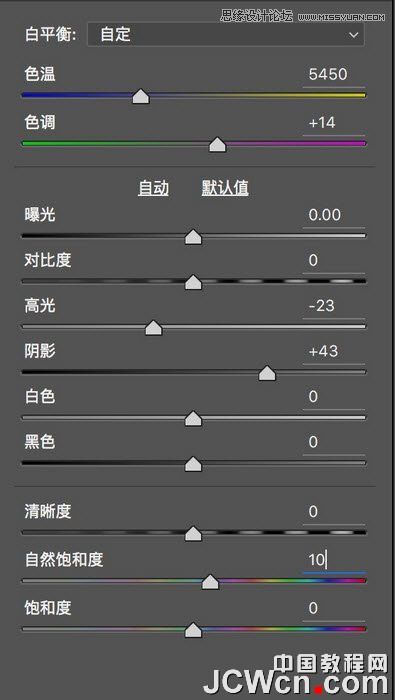Click the 阴影 value field showing +43
Screen dimensions: 395x700
[x=333, y=352]
